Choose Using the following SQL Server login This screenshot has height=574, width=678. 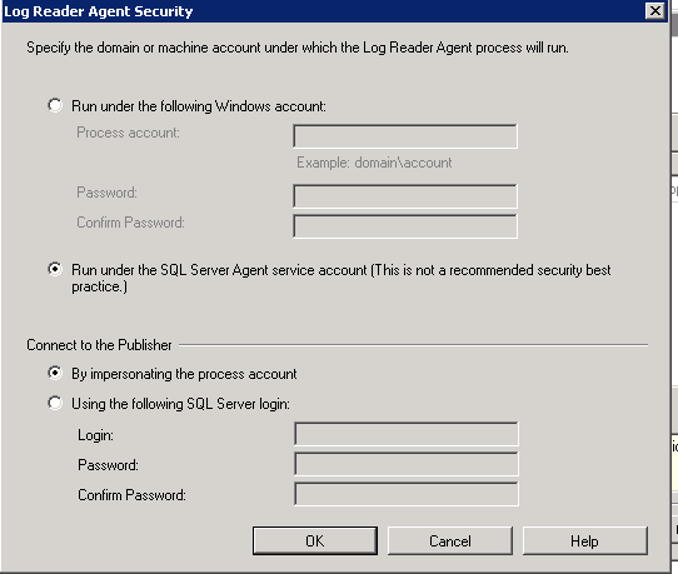(x=54, y=403)
